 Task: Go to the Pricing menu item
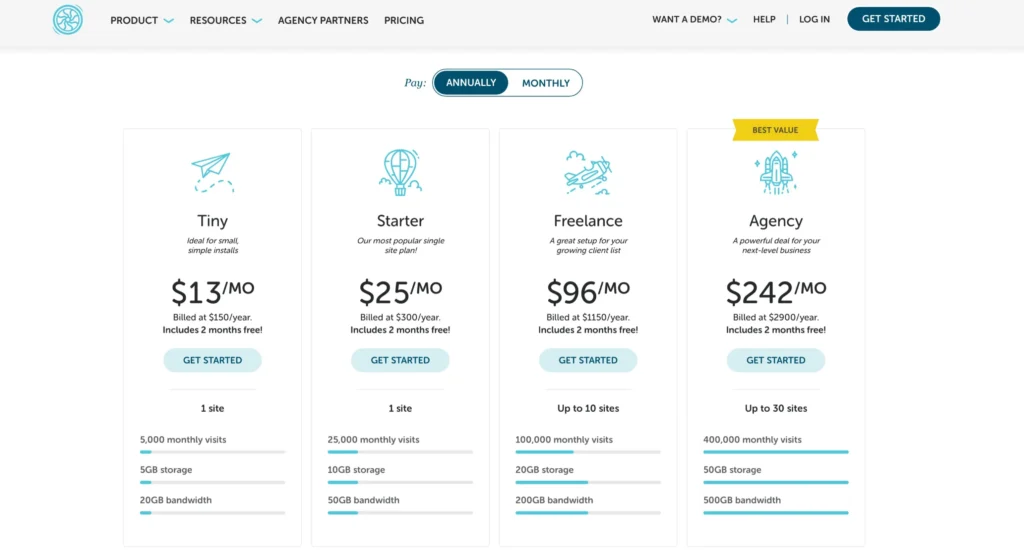404,20
